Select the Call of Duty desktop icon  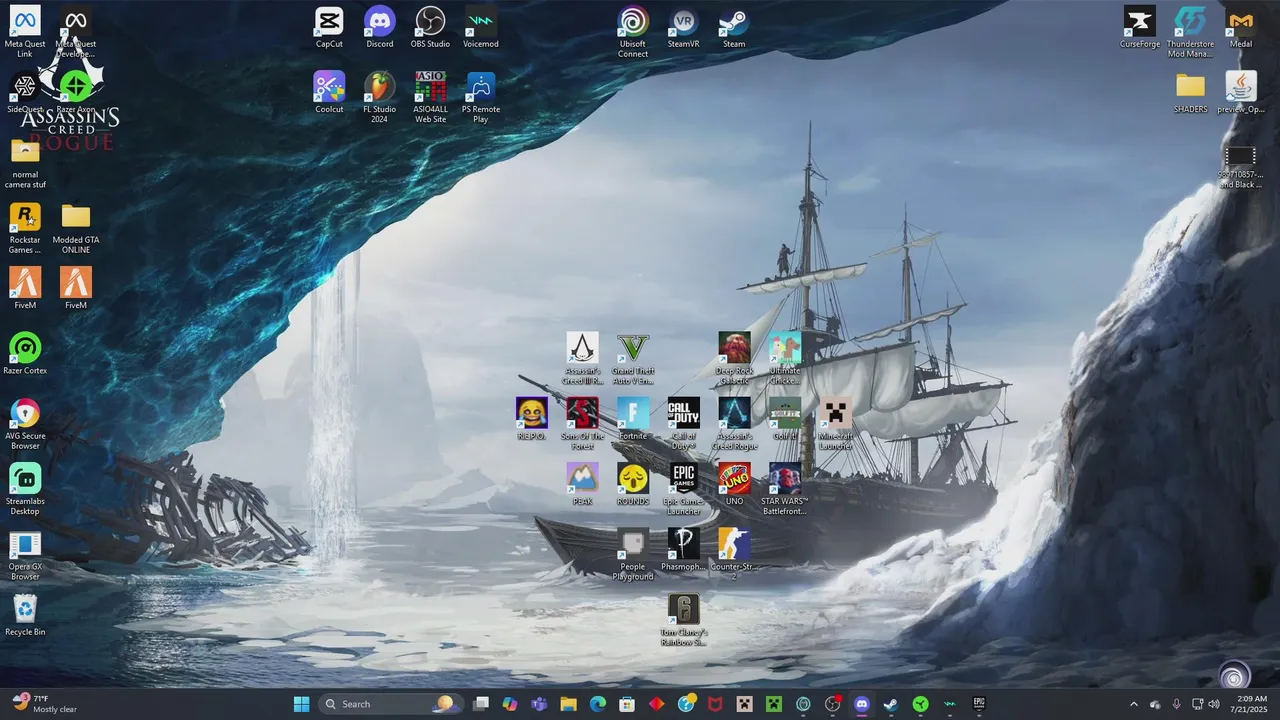click(x=684, y=425)
